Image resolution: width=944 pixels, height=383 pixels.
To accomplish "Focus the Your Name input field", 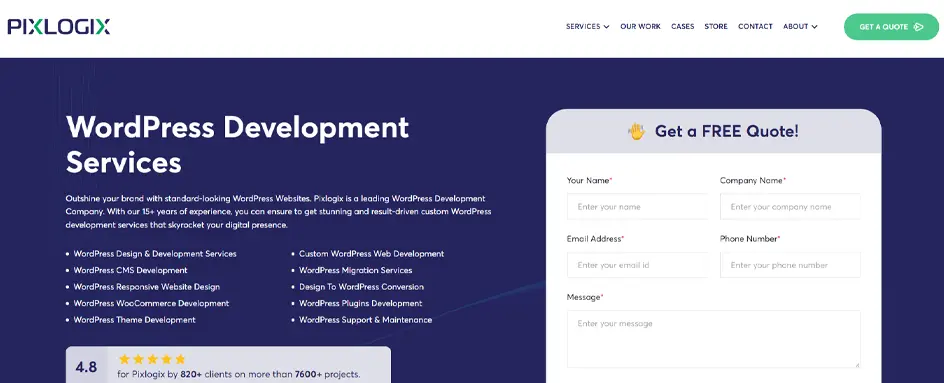I will [x=637, y=207].
